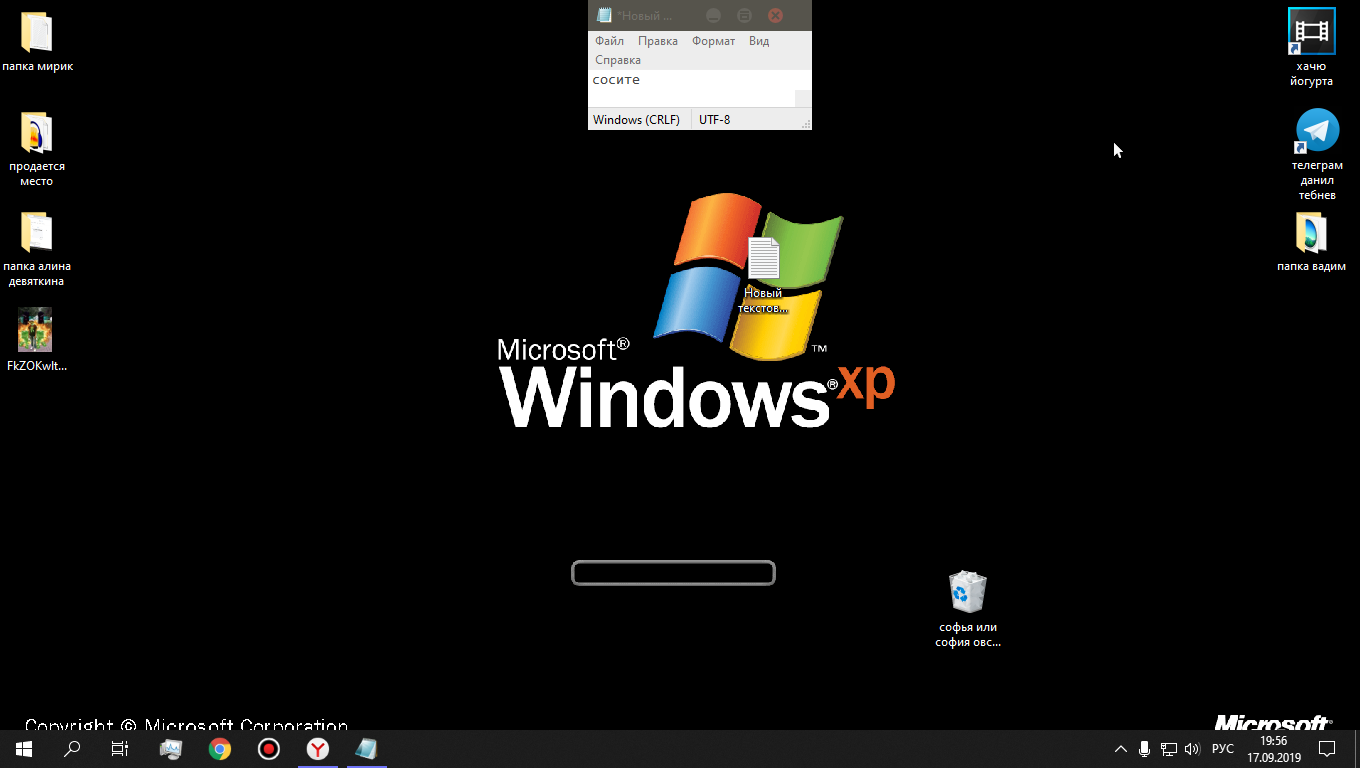
Task: Close the Notepad window
Action: click(775, 15)
